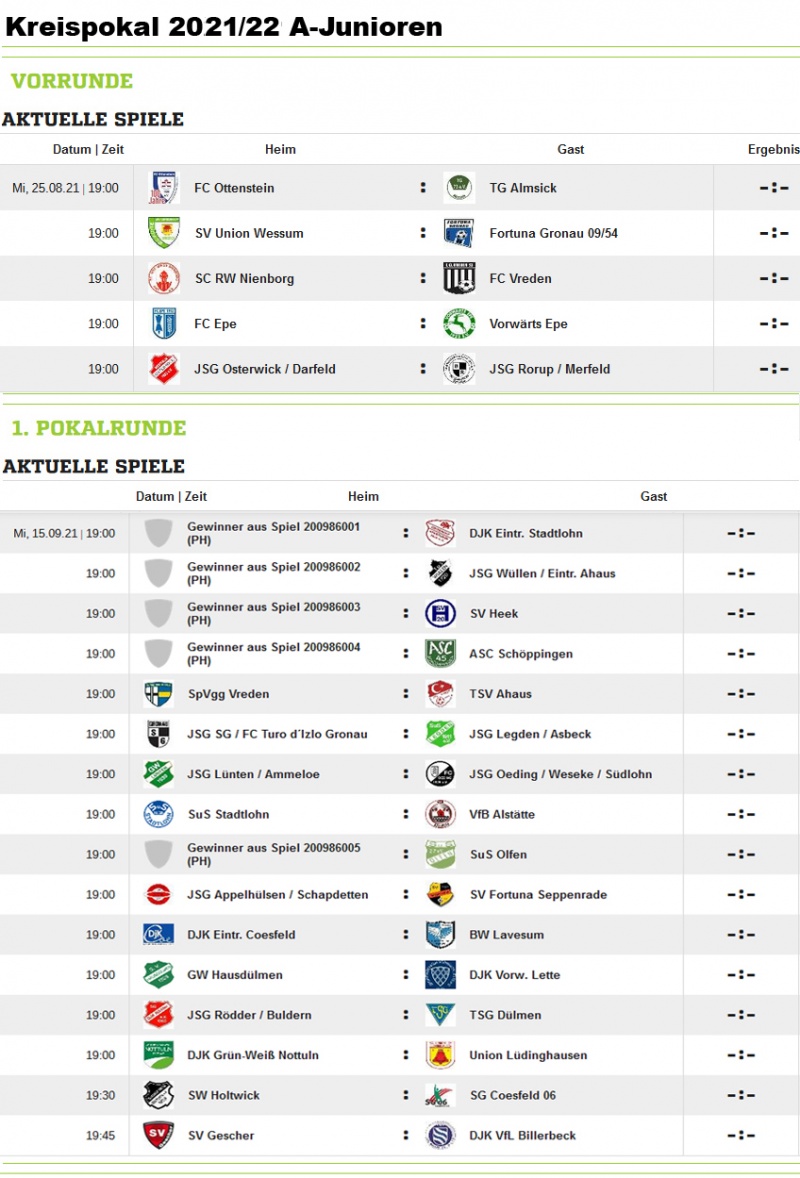The height and width of the screenshot is (1178, 800).
Task: Click the Vorrunde section heading
Action: pos(72,80)
